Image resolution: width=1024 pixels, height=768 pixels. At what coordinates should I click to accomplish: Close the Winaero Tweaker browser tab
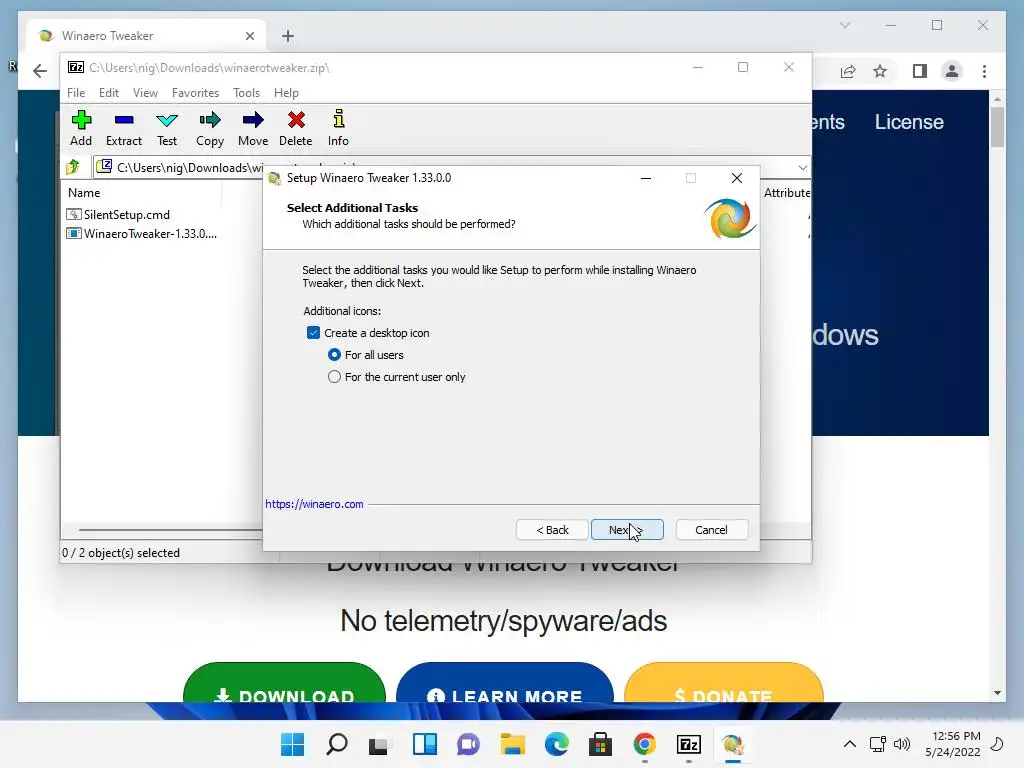(249, 36)
